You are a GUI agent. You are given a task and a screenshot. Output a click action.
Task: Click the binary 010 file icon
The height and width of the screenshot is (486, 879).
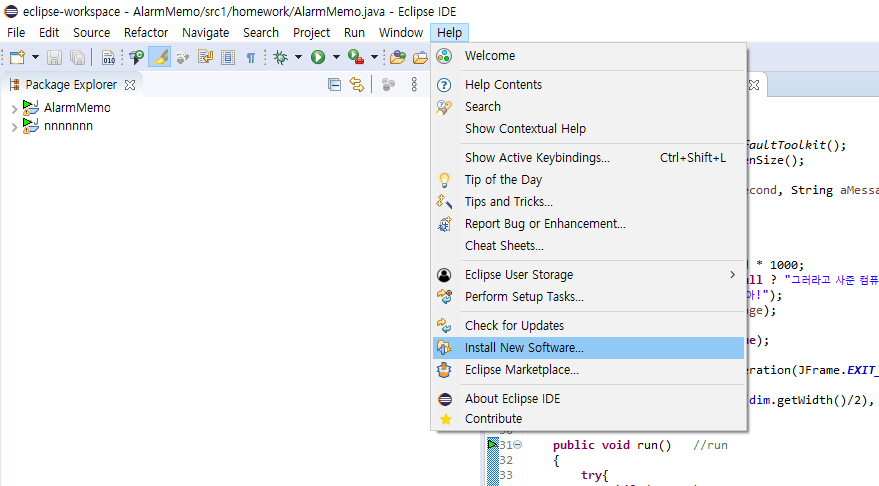[108, 57]
